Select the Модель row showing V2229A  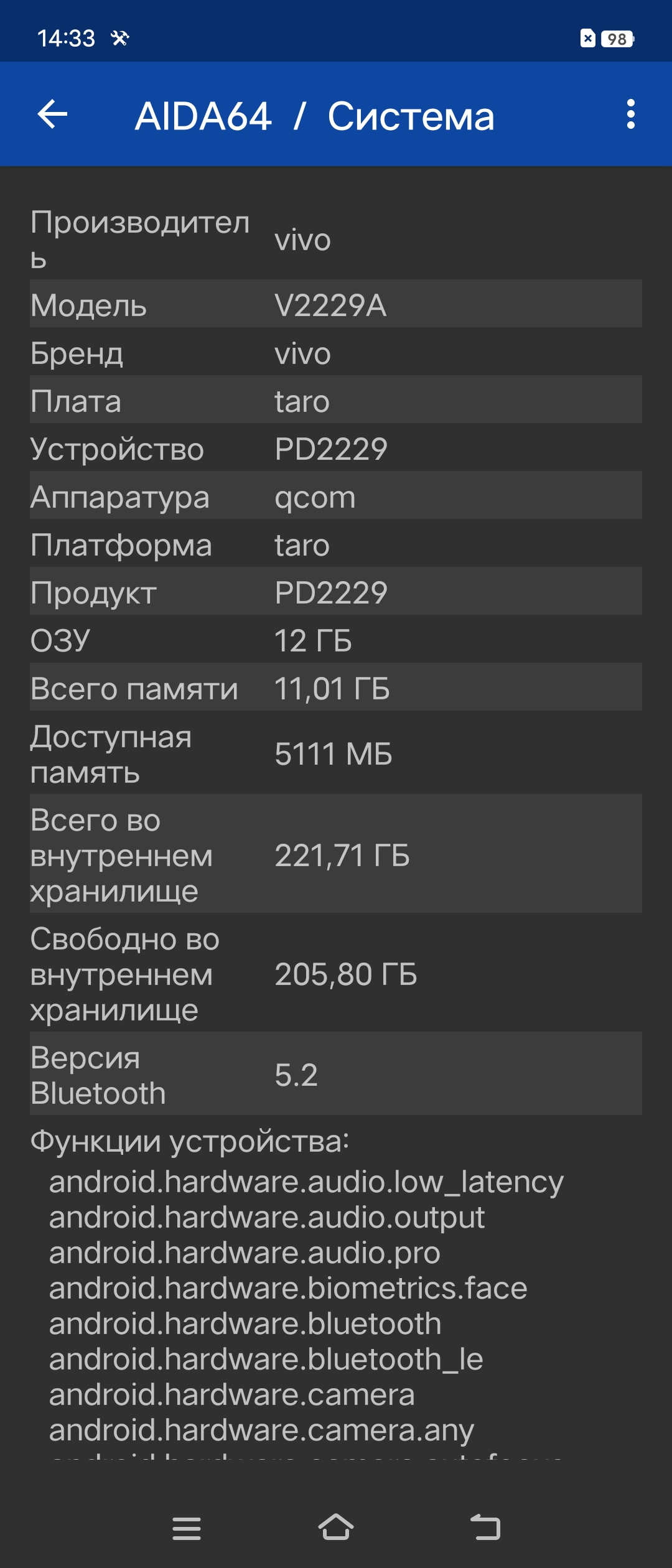[336, 305]
